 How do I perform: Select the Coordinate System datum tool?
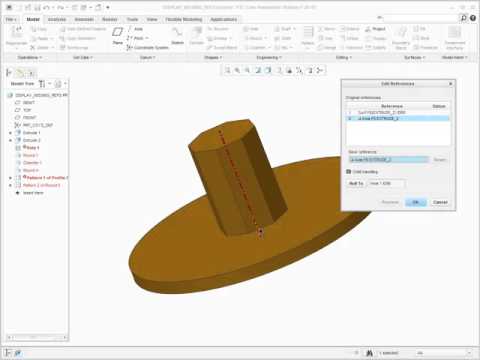(x=147, y=48)
